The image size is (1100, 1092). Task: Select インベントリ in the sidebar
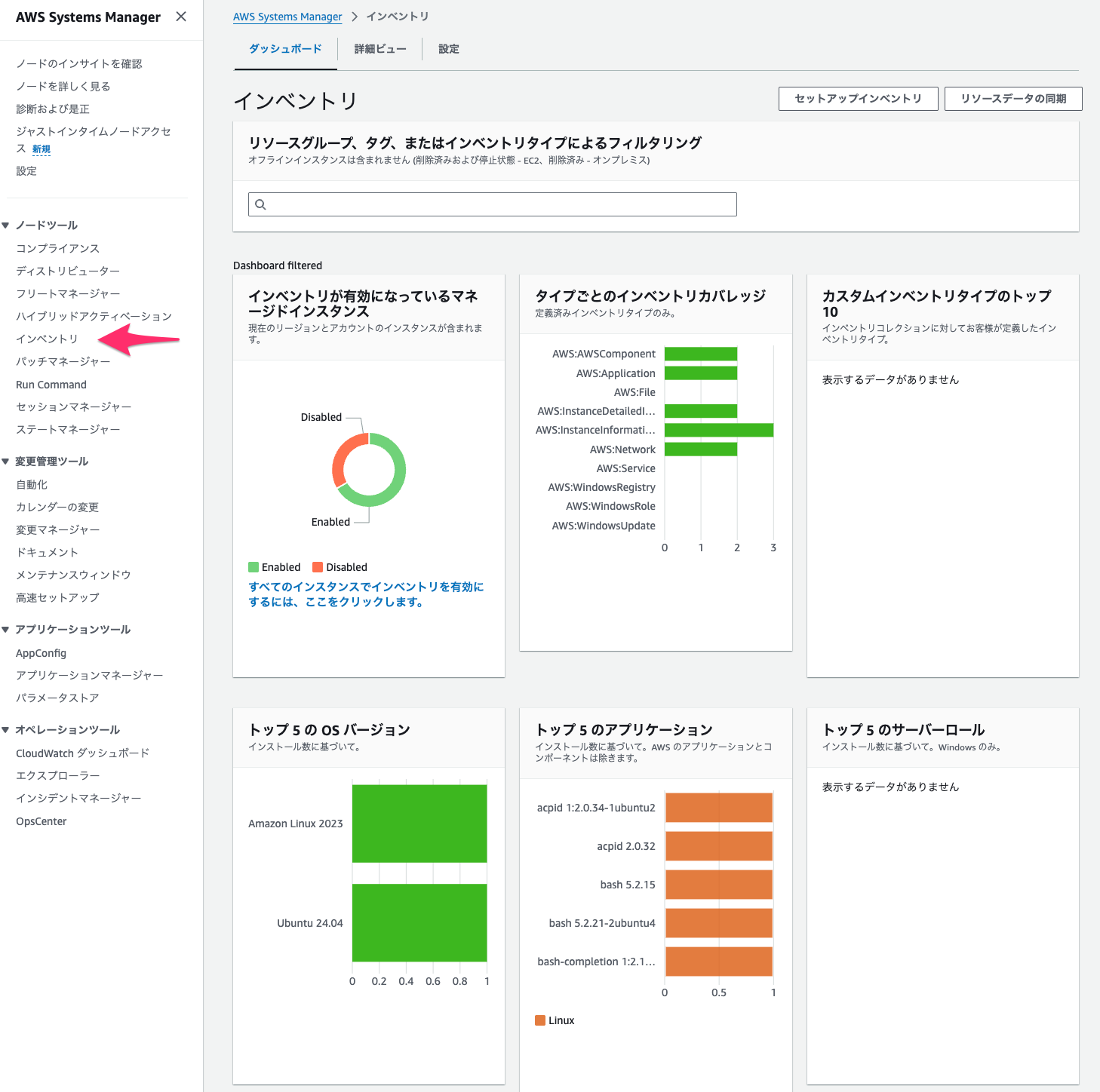tap(47, 339)
